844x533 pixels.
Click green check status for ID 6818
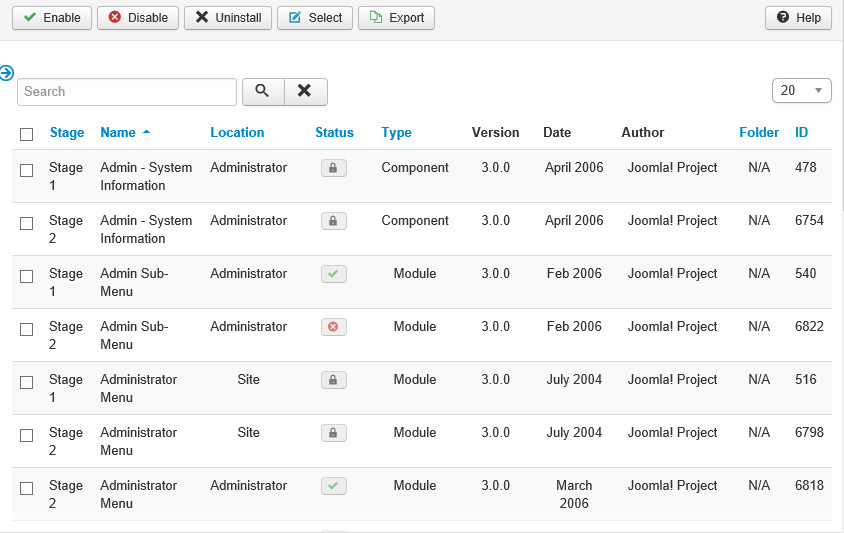pos(333,486)
